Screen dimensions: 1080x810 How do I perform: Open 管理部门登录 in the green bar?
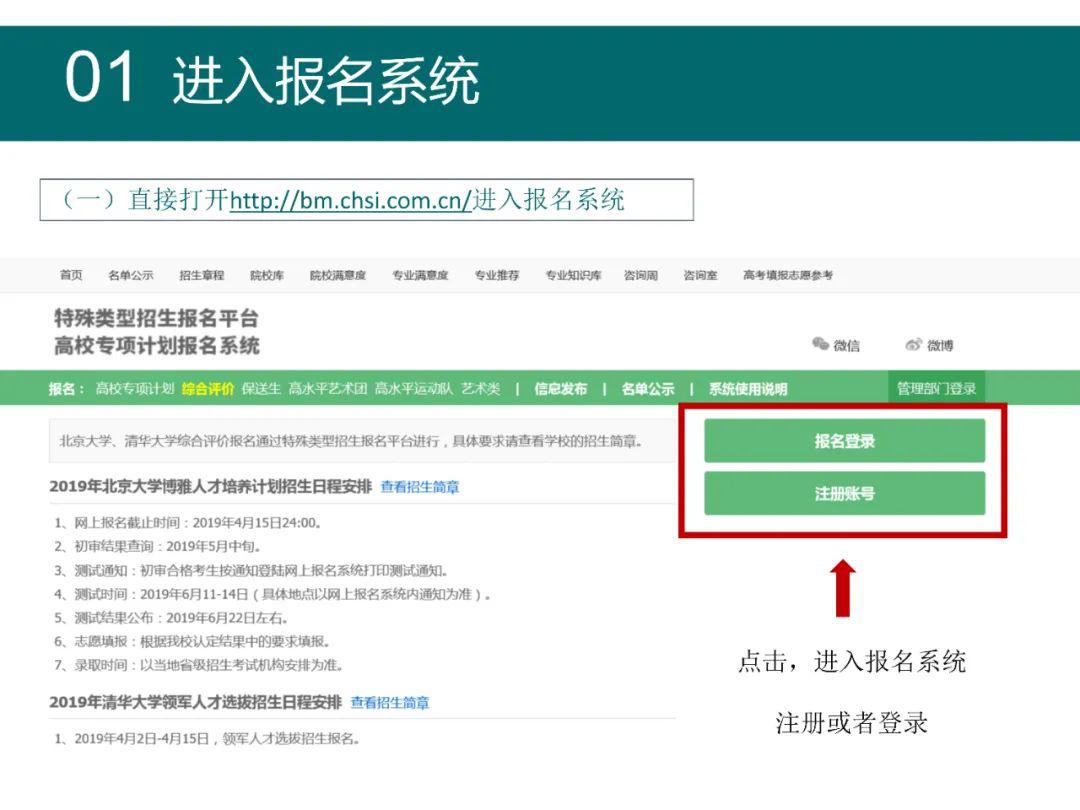pyautogui.click(x=936, y=388)
